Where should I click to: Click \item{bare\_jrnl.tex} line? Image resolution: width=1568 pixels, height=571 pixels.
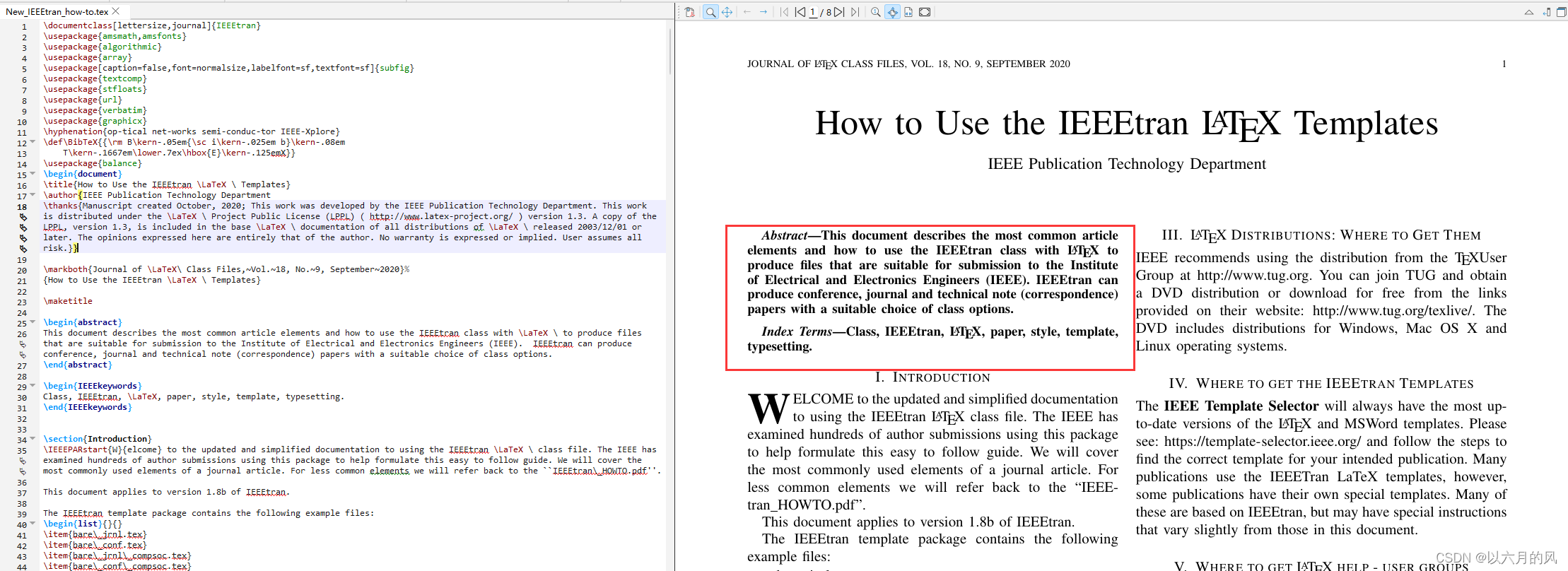(95, 534)
